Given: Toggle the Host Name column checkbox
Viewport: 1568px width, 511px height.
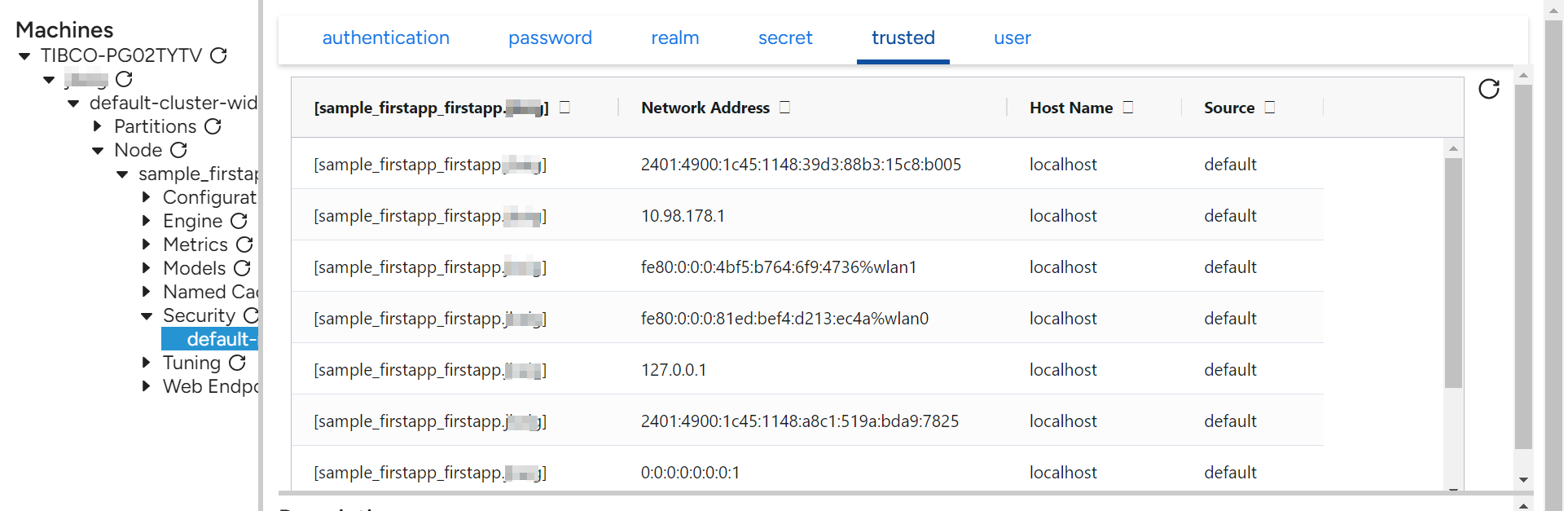Looking at the screenshot, I should (x=1129, y=106).
